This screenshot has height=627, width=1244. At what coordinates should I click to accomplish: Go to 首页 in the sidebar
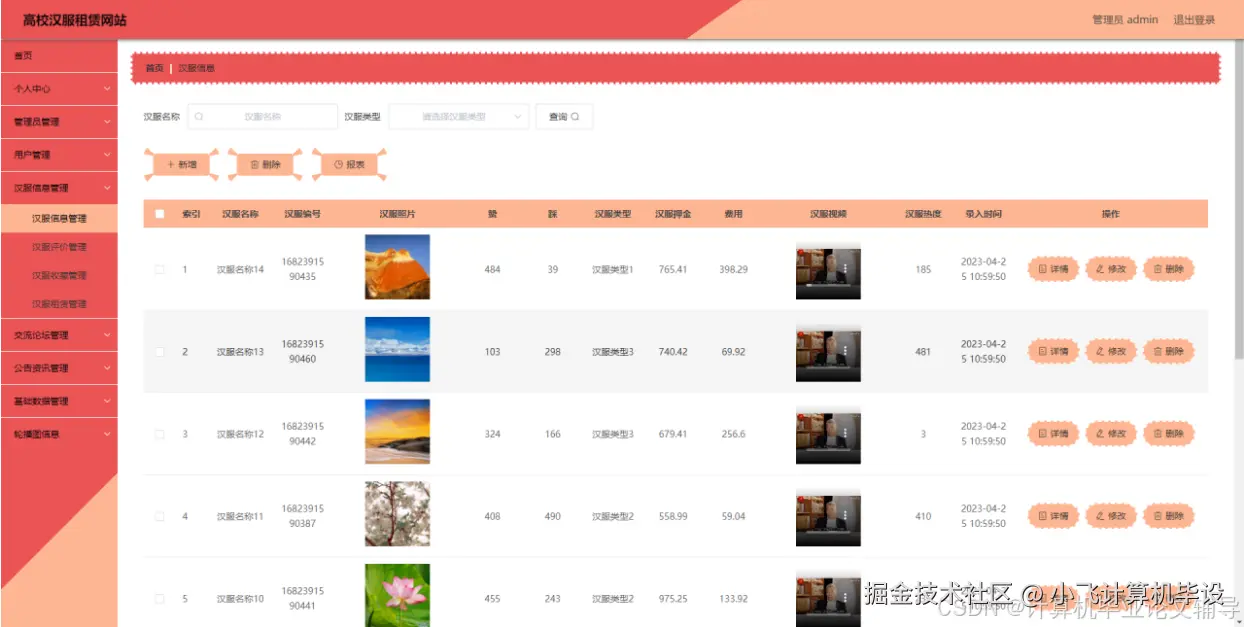(x=59, y=56)
